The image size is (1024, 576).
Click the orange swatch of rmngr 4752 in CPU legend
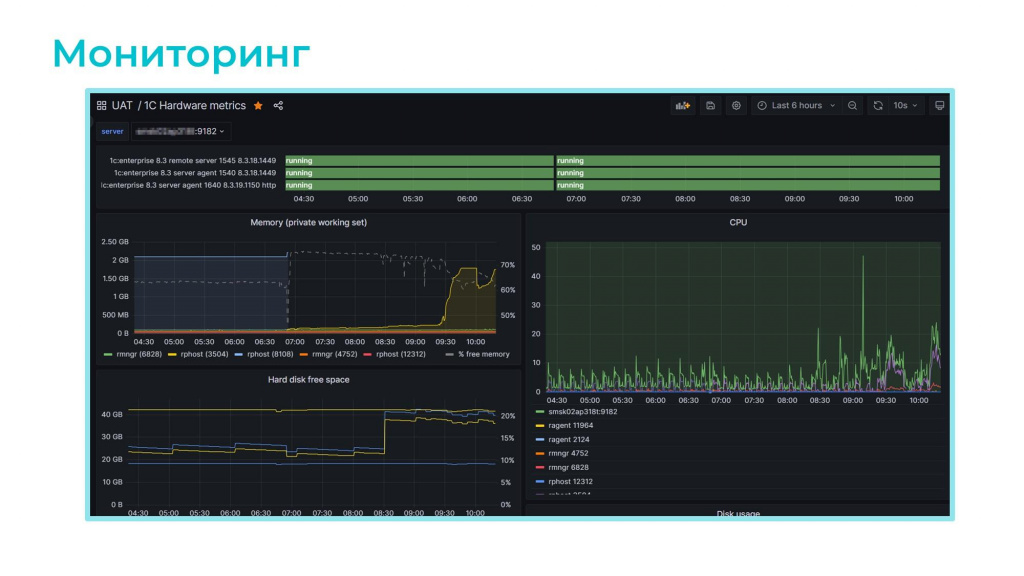(x=539, y=453)
